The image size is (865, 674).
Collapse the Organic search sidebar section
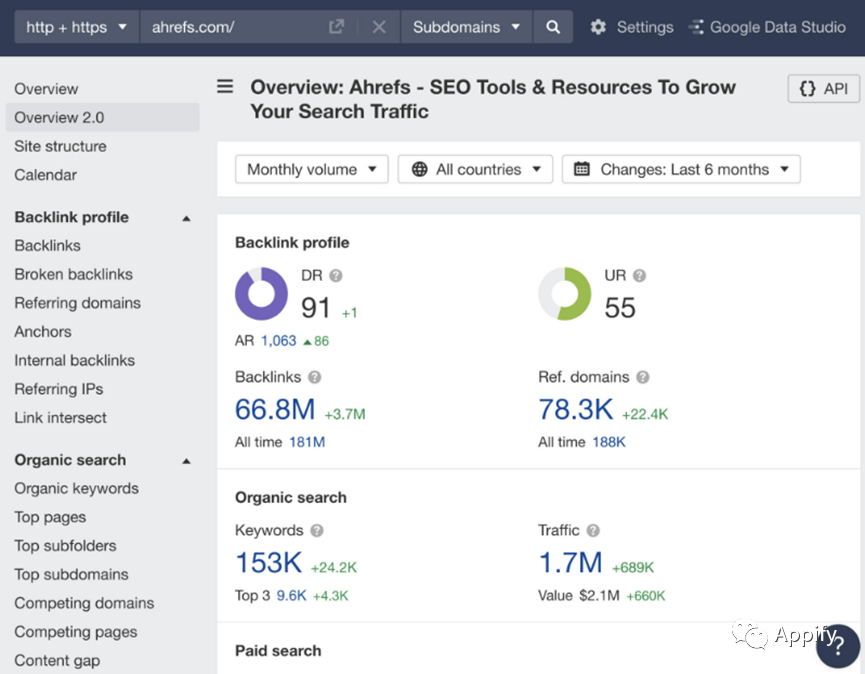(186, 461)
